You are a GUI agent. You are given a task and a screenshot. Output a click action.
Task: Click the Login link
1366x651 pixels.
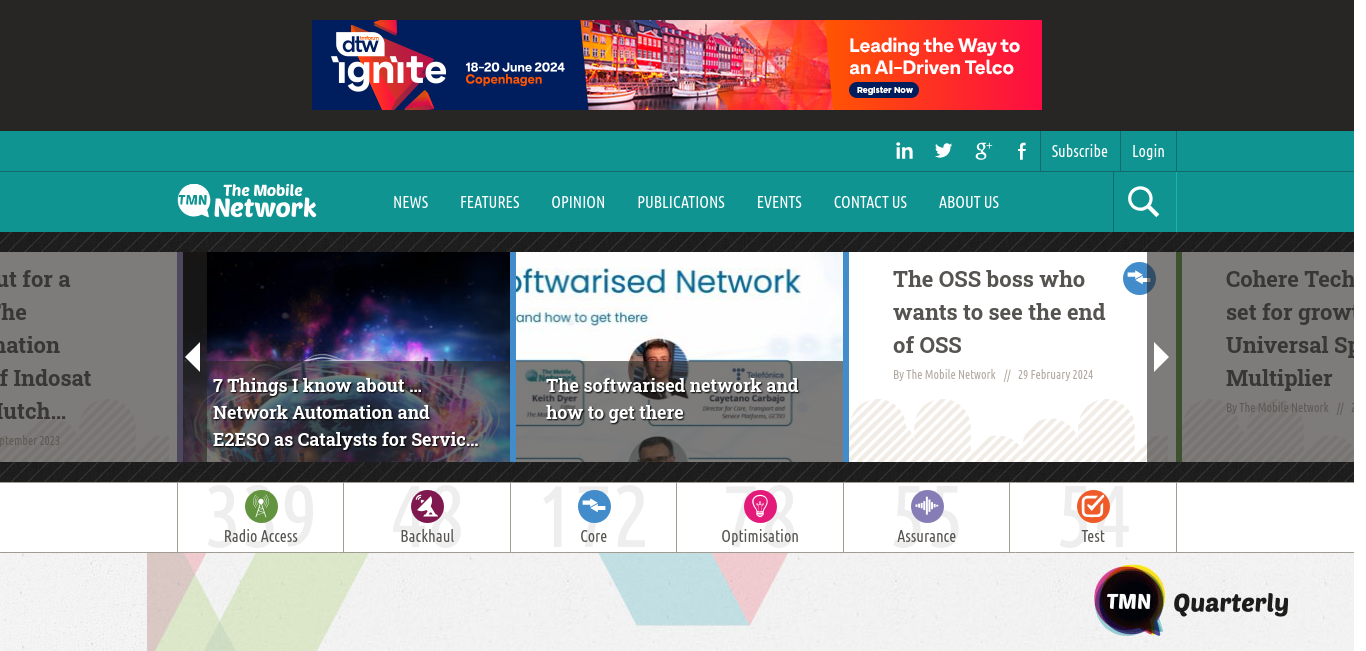[1148, 151]
